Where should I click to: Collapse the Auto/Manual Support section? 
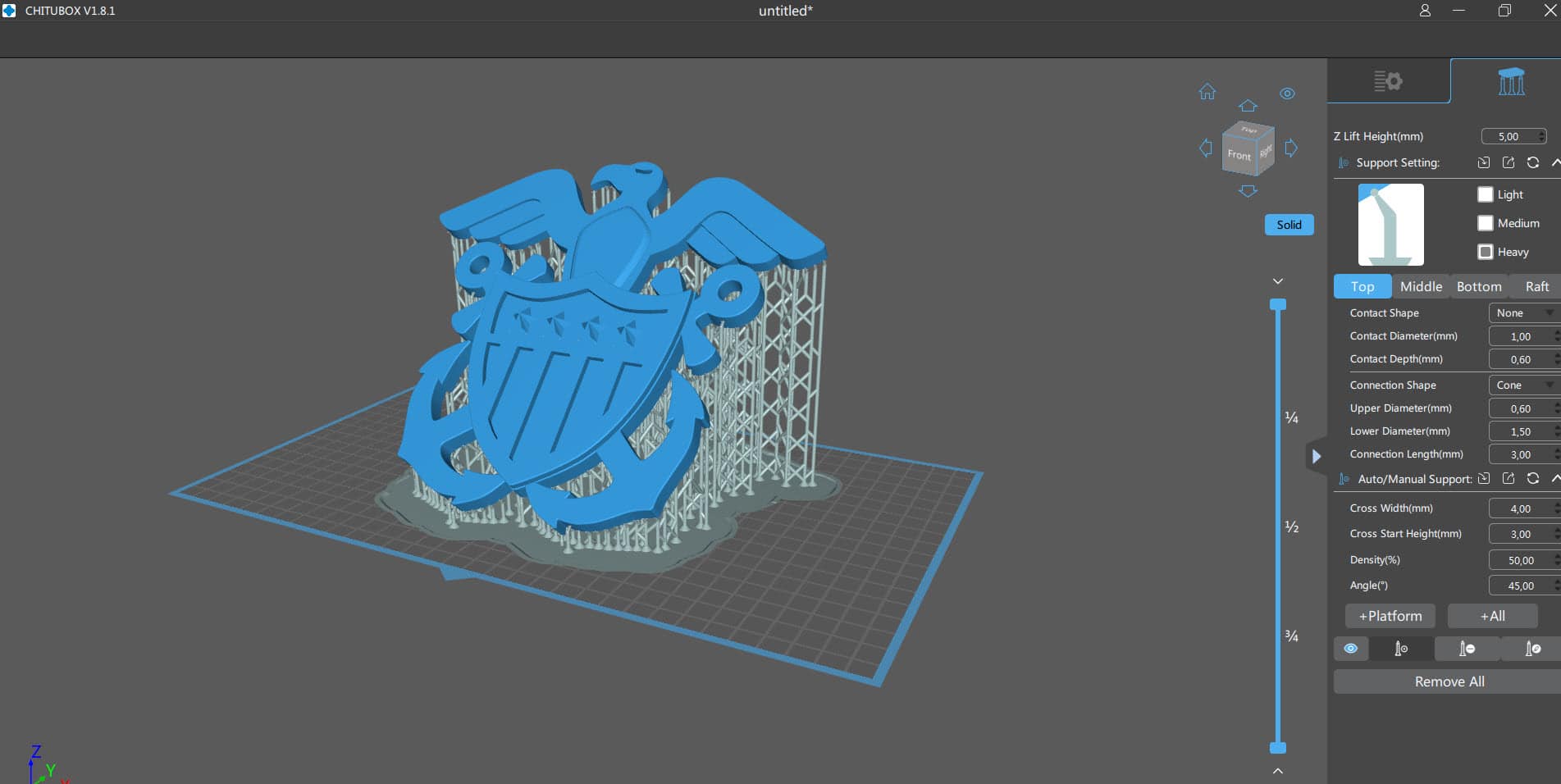1554,479
